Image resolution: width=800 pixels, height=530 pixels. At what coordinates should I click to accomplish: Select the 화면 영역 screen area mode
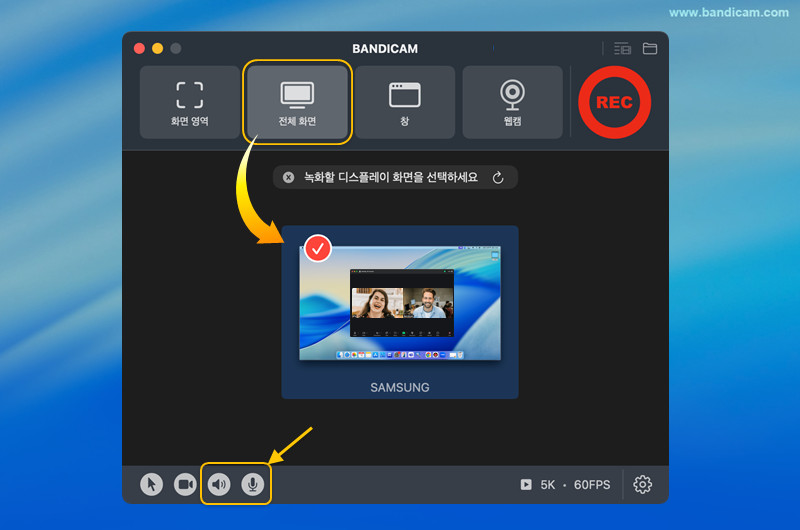click(x=190, y=103)
